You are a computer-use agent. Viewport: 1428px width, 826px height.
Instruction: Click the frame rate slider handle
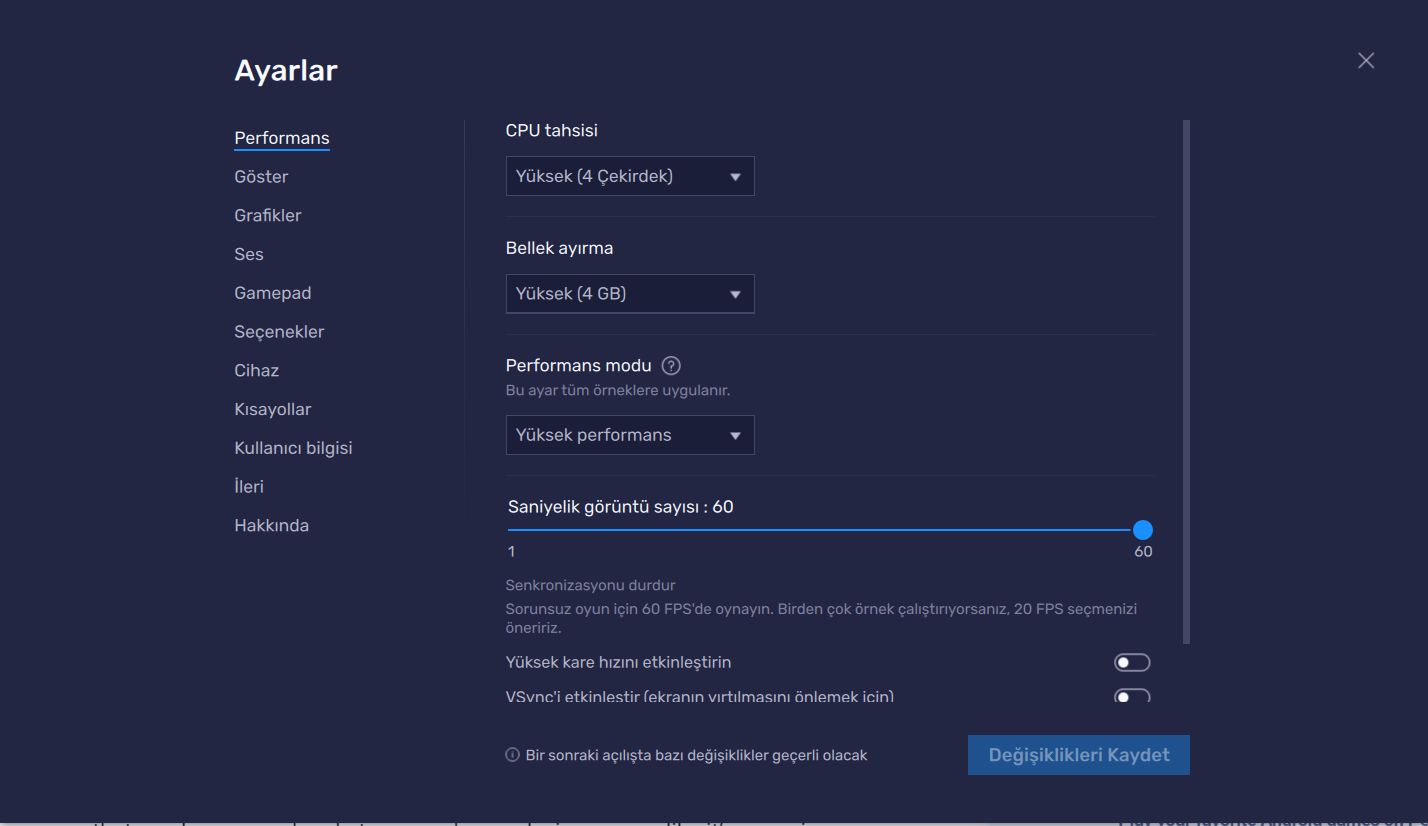pyautogui.click(x=1143, y=530)
